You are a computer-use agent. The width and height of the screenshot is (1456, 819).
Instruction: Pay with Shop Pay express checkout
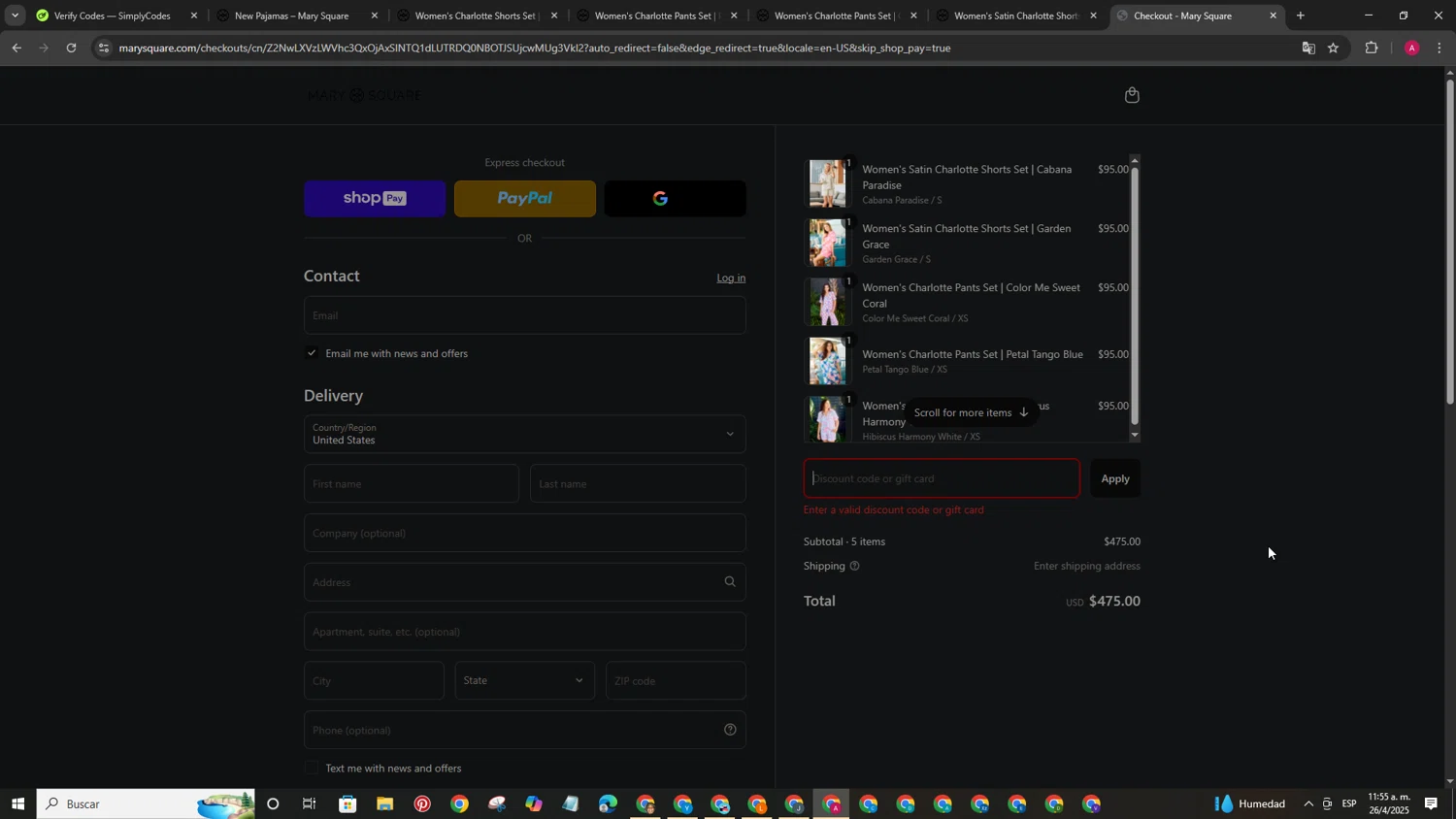tap(375, 199)
